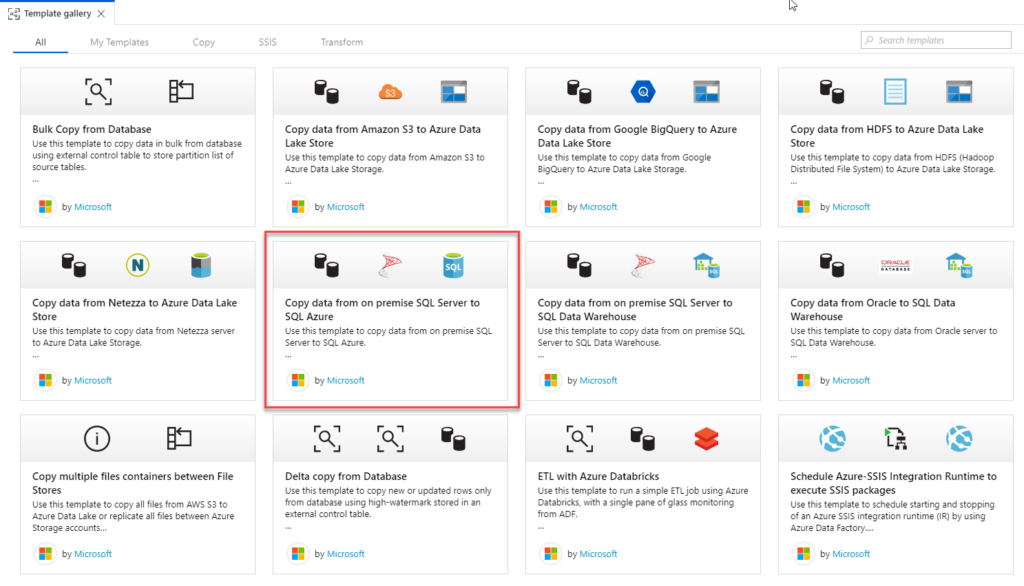Click the Google BigQuery hexagon icon

click(x=643, y=92)
